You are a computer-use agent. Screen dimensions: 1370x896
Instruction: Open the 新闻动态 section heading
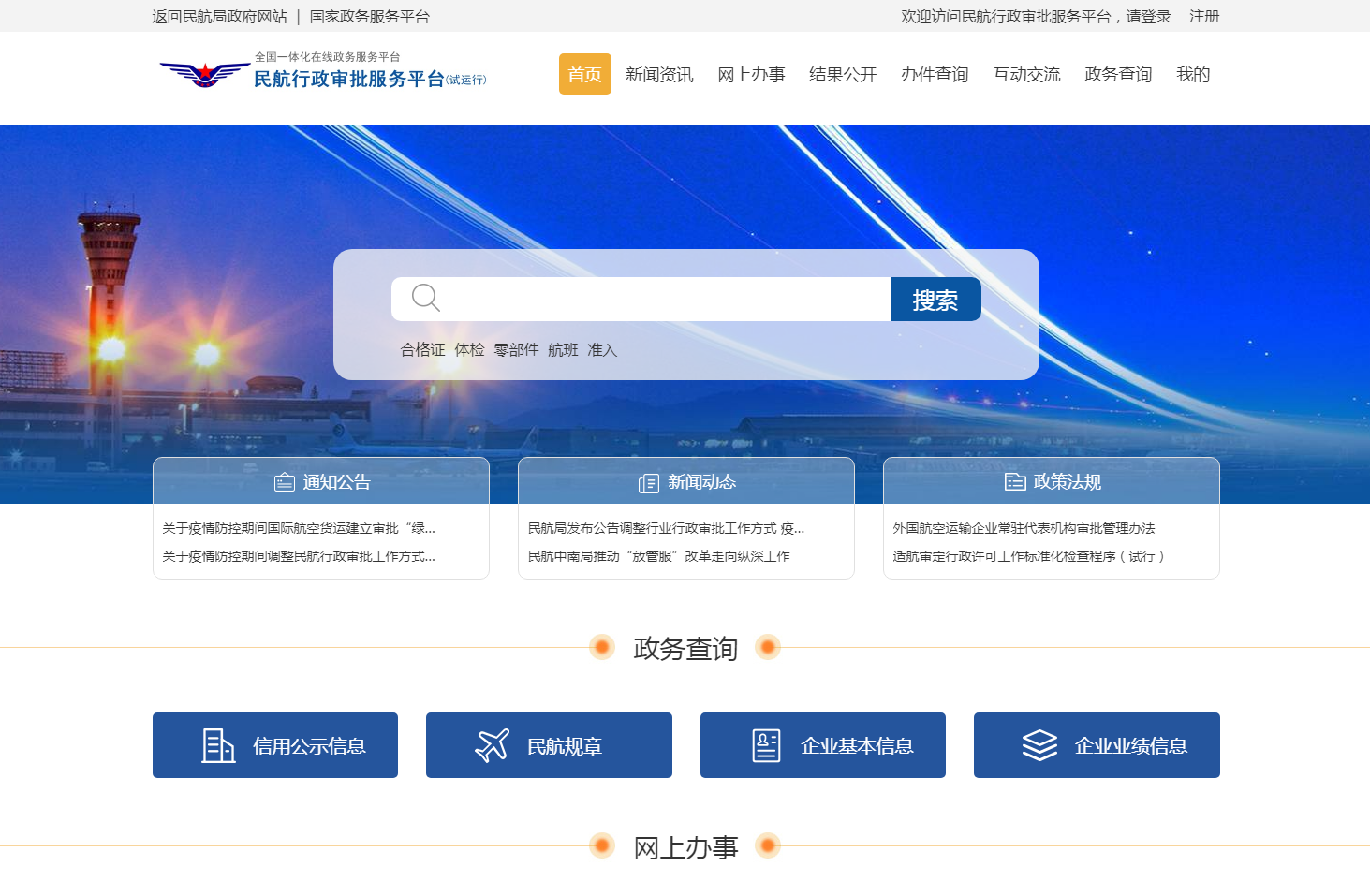[x=702, y=482]
